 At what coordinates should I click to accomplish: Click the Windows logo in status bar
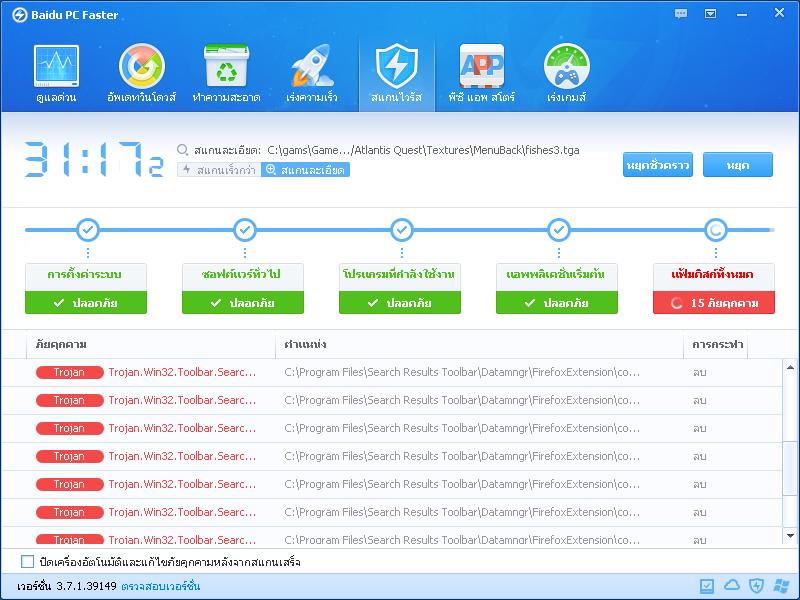tap(781, 586)
